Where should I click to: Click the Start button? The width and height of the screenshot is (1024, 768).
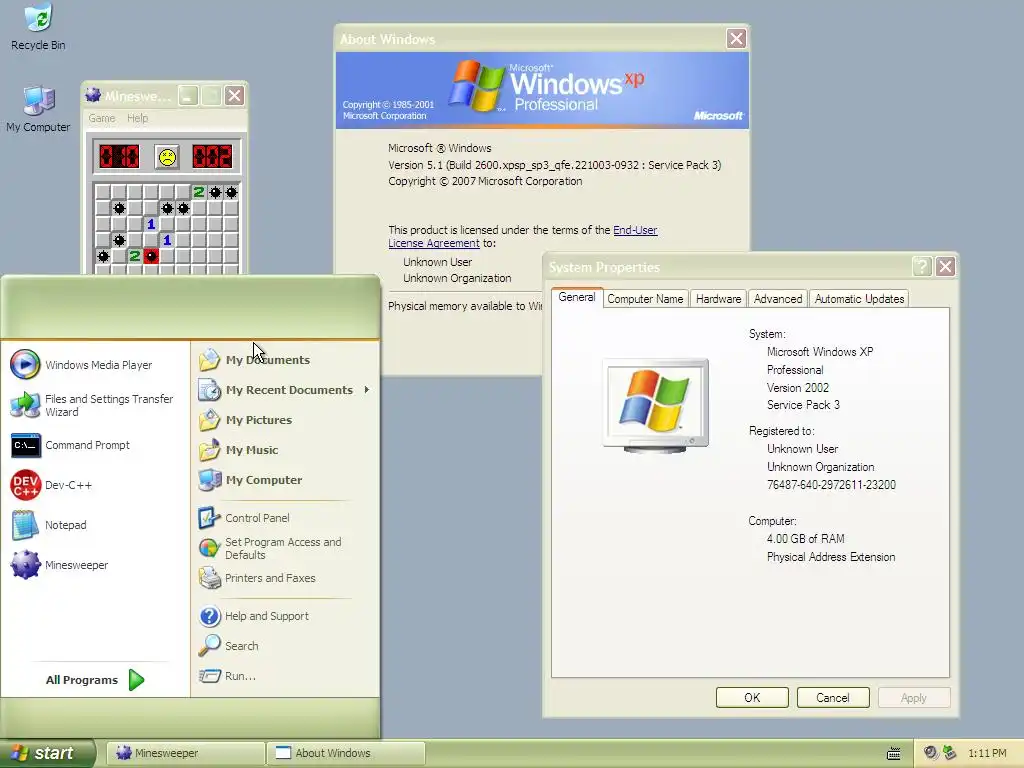[x=47, y=753]
